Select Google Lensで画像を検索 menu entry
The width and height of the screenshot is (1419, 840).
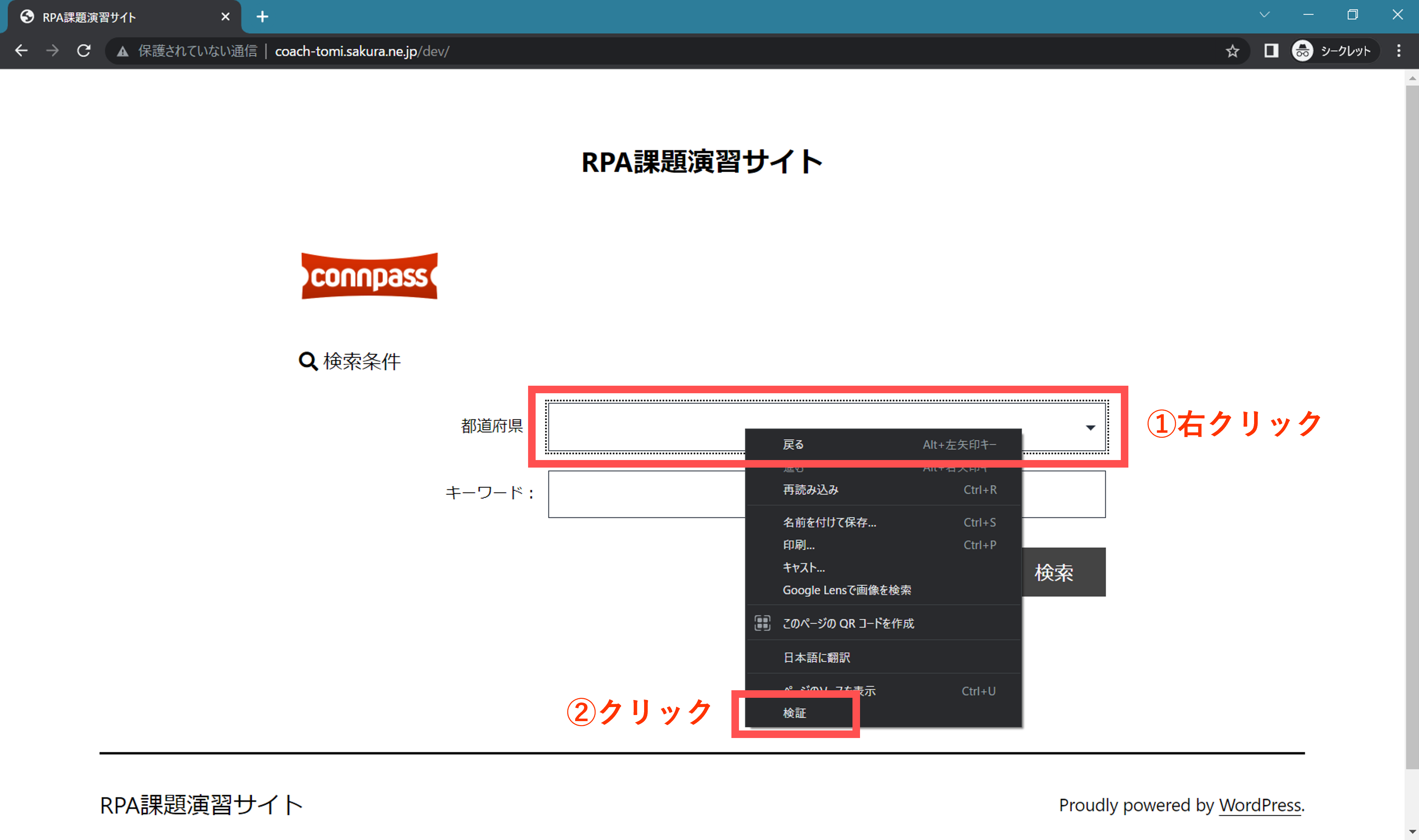(883, 590)
